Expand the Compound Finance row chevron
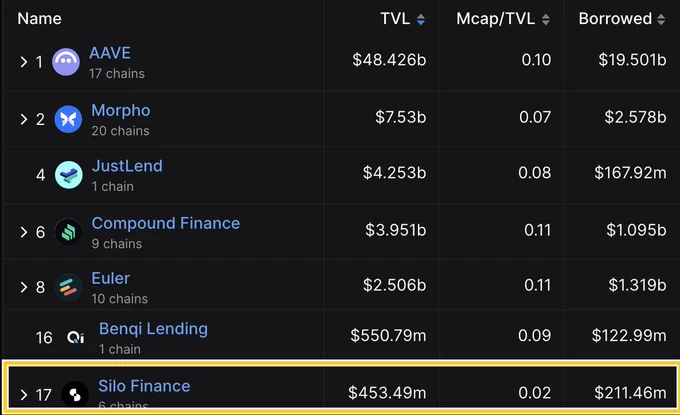 tap(23, 232)
